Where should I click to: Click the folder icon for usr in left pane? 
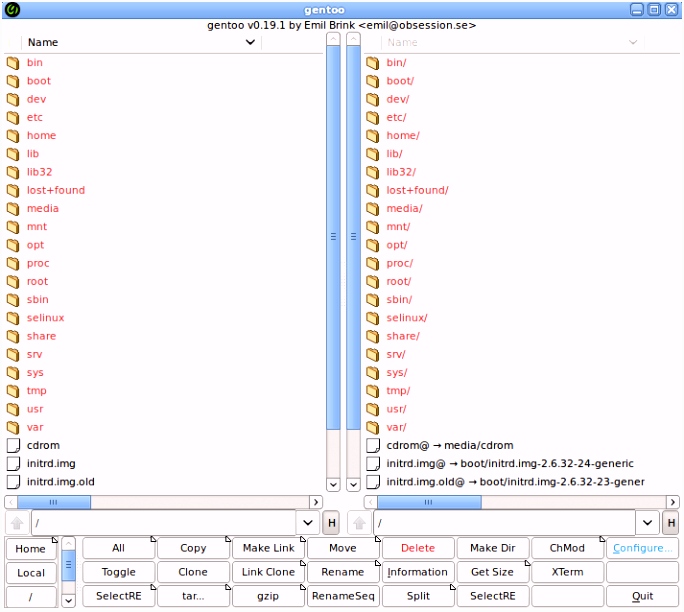click(13, 409)
